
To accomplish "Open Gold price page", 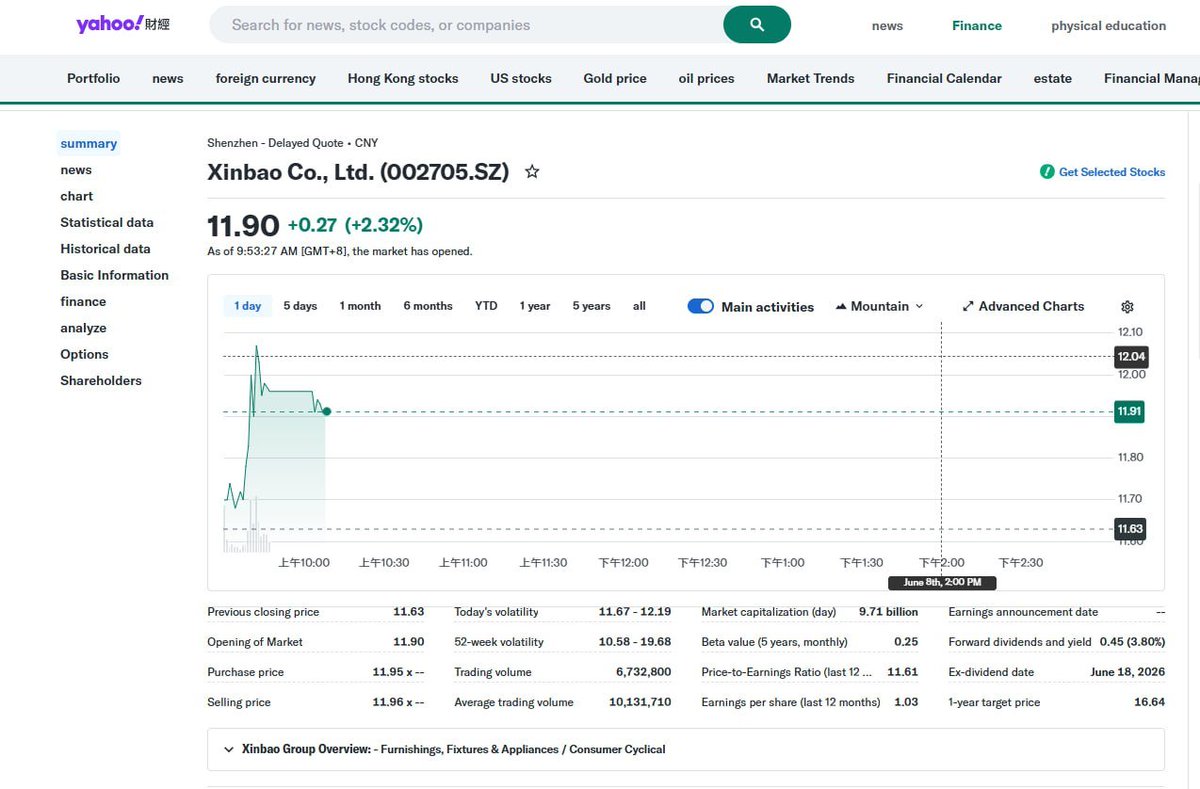I will coord(615,78).
